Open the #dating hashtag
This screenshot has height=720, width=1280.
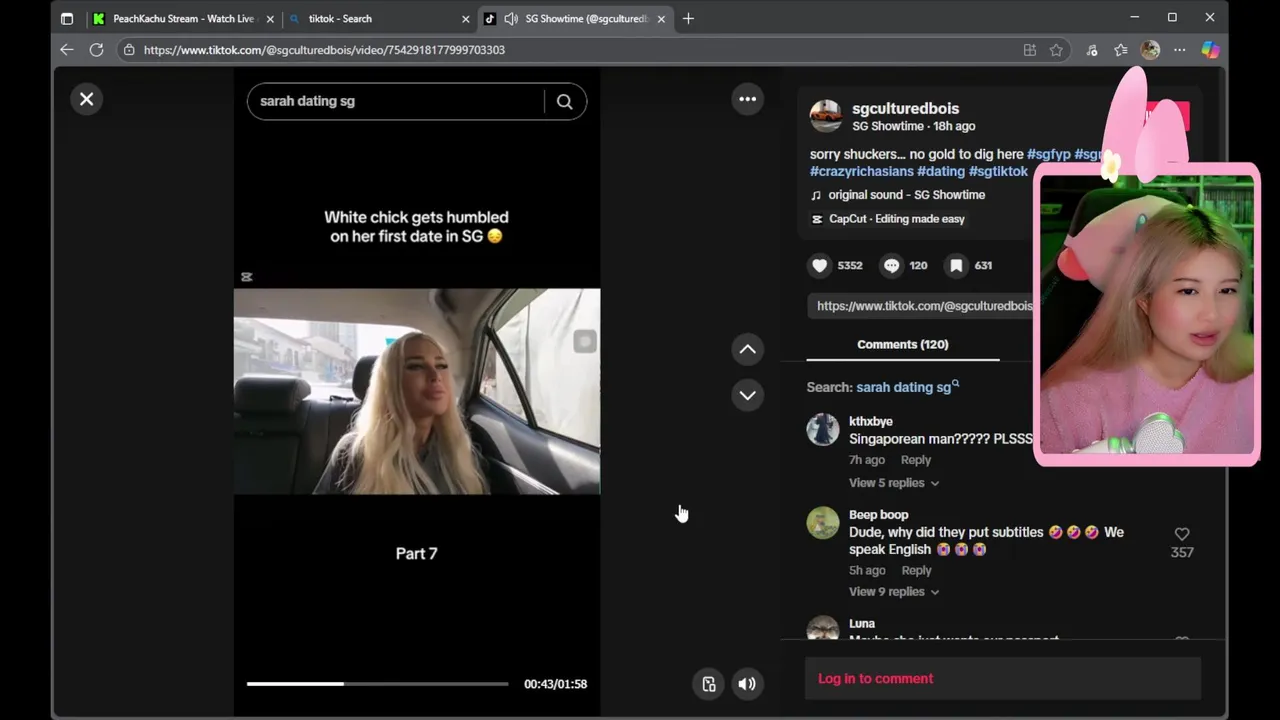941,171
